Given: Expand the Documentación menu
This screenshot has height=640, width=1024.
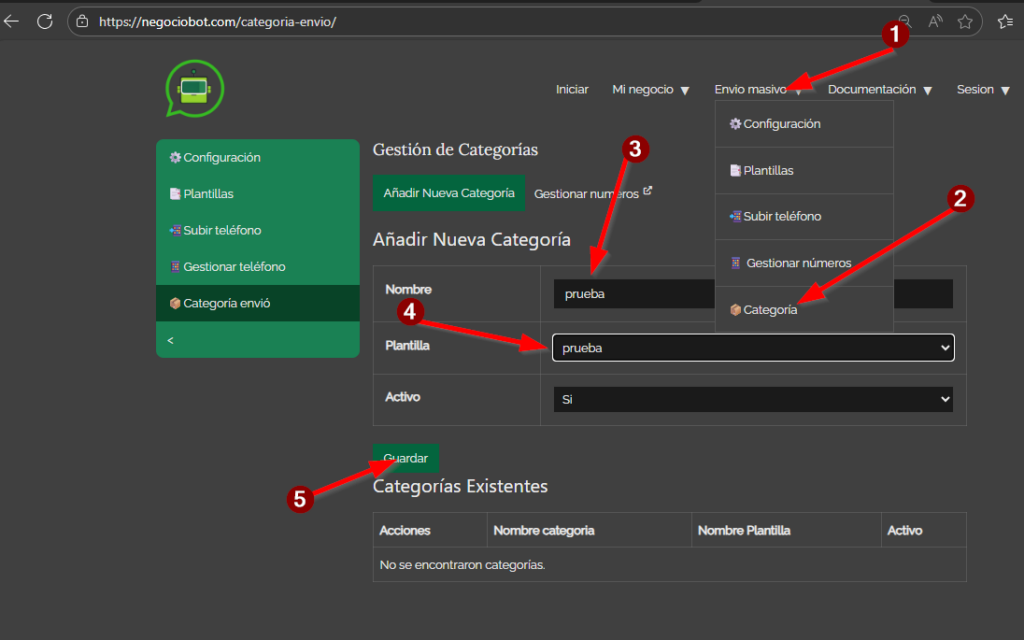Looking at the screenshot, I should point(879,90).
